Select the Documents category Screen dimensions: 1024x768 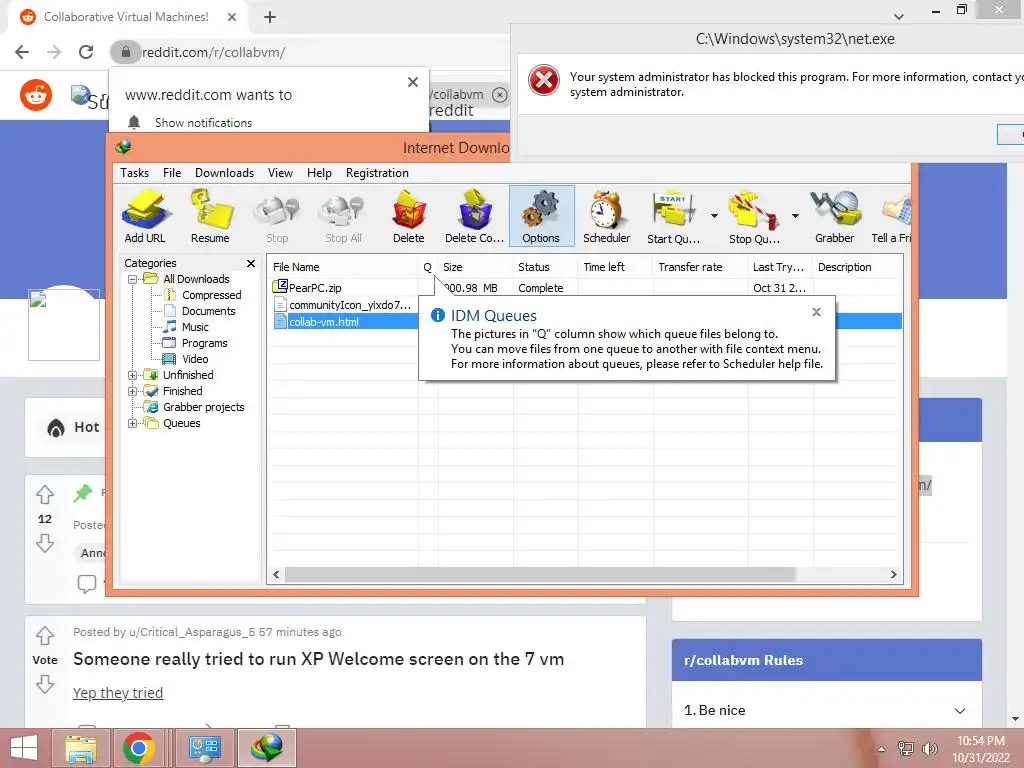tap(208, 312)
